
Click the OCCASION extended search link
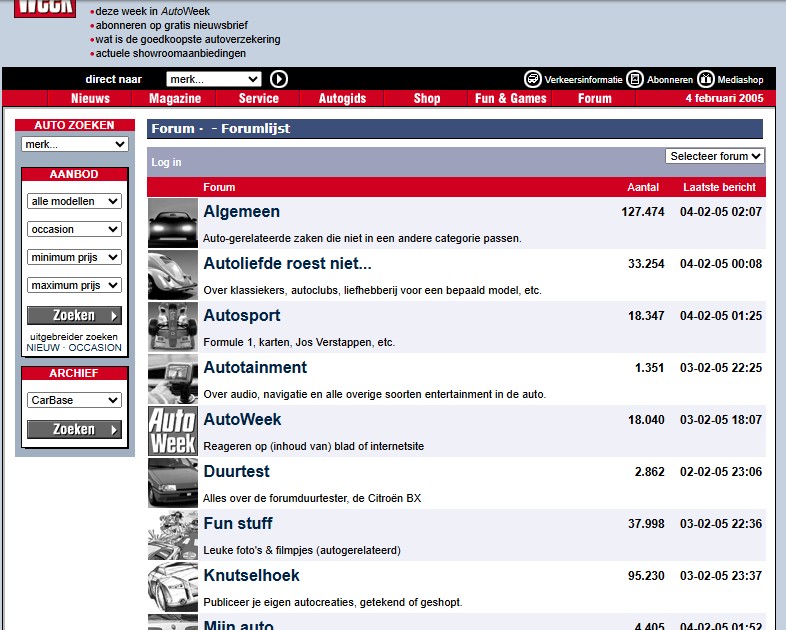point(95,348)
